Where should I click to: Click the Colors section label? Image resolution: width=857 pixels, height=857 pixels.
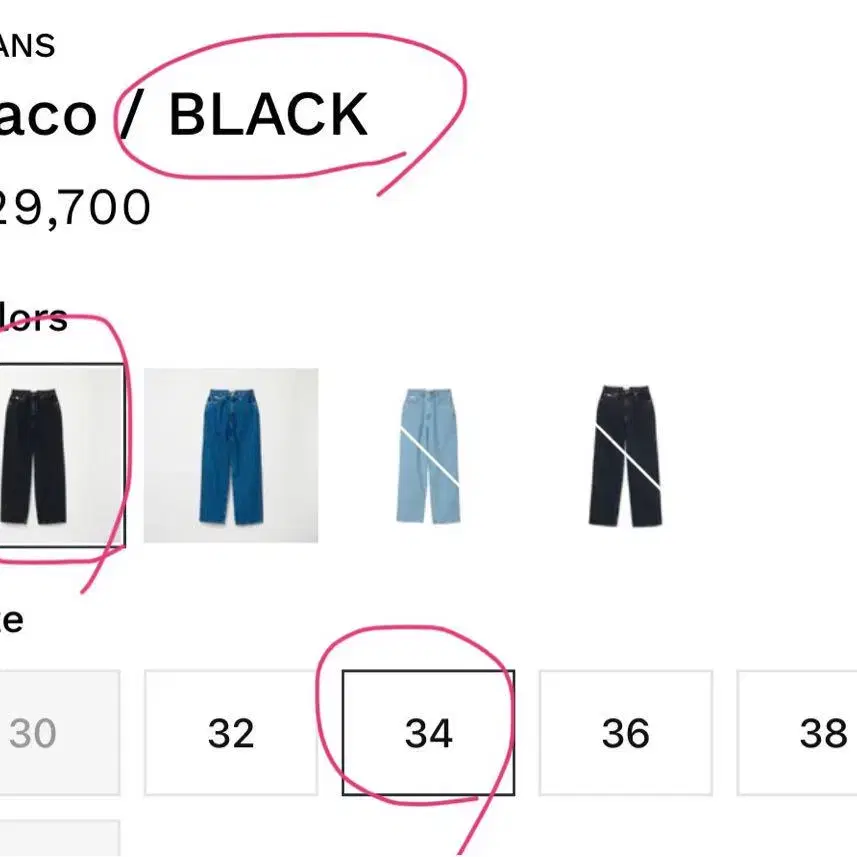pyautogui.click(x=33, y=318)
